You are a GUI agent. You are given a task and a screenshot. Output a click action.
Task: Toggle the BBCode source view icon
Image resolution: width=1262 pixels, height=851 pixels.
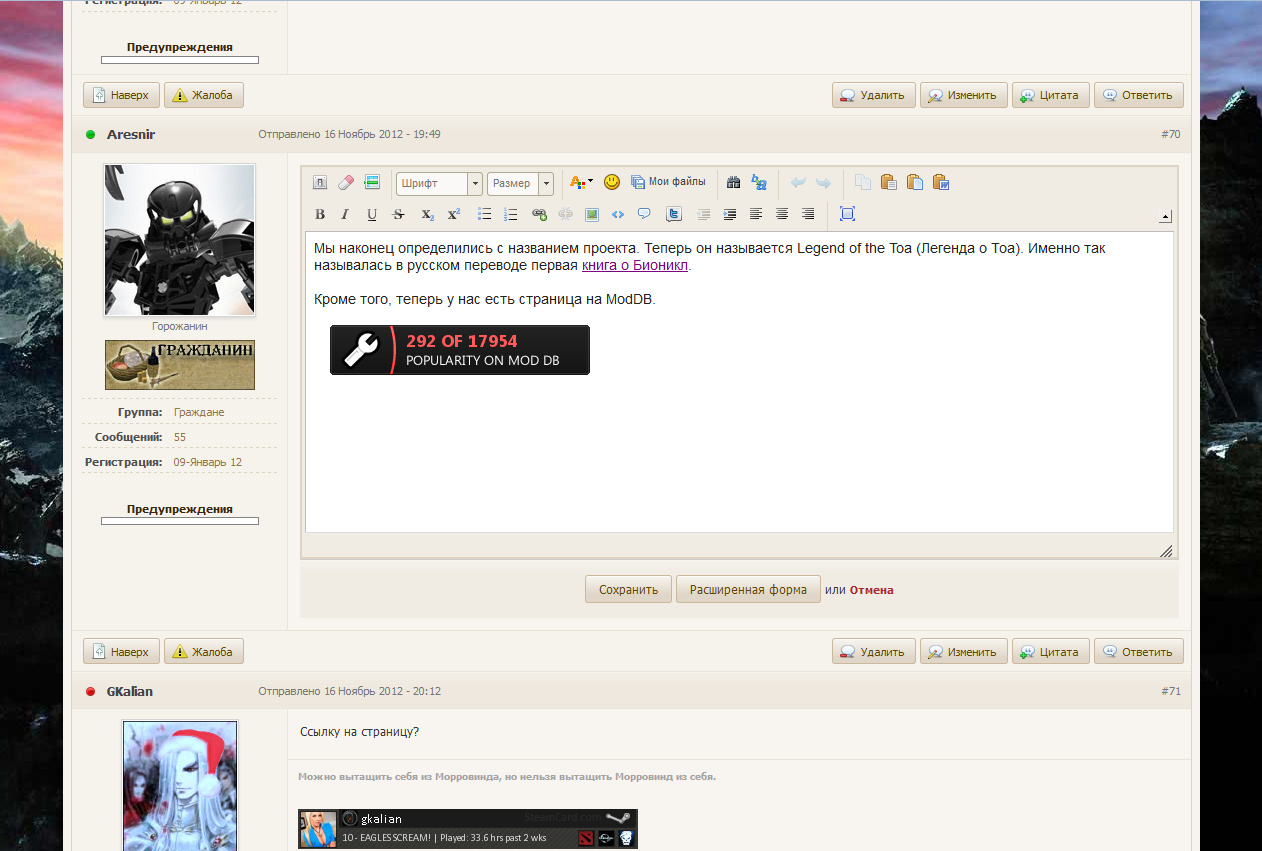(320, 182)
